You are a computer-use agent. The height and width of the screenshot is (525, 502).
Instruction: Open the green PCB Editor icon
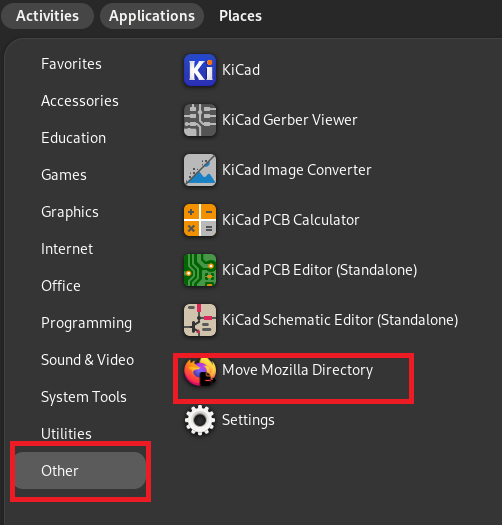pyautogui.click(x=200, y=270)
